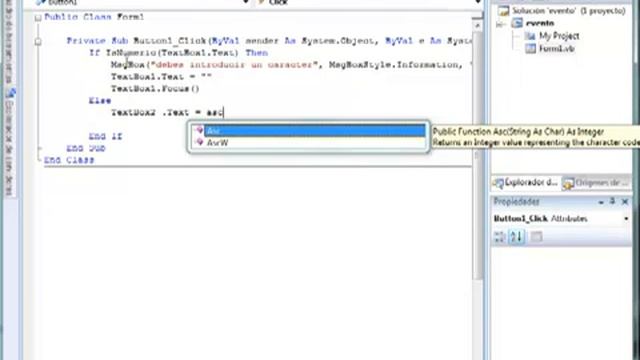The image size is (640, 360).
Task: Click the 'MsgBoxStyle.Information' argument text
Action: coord(394,64)
